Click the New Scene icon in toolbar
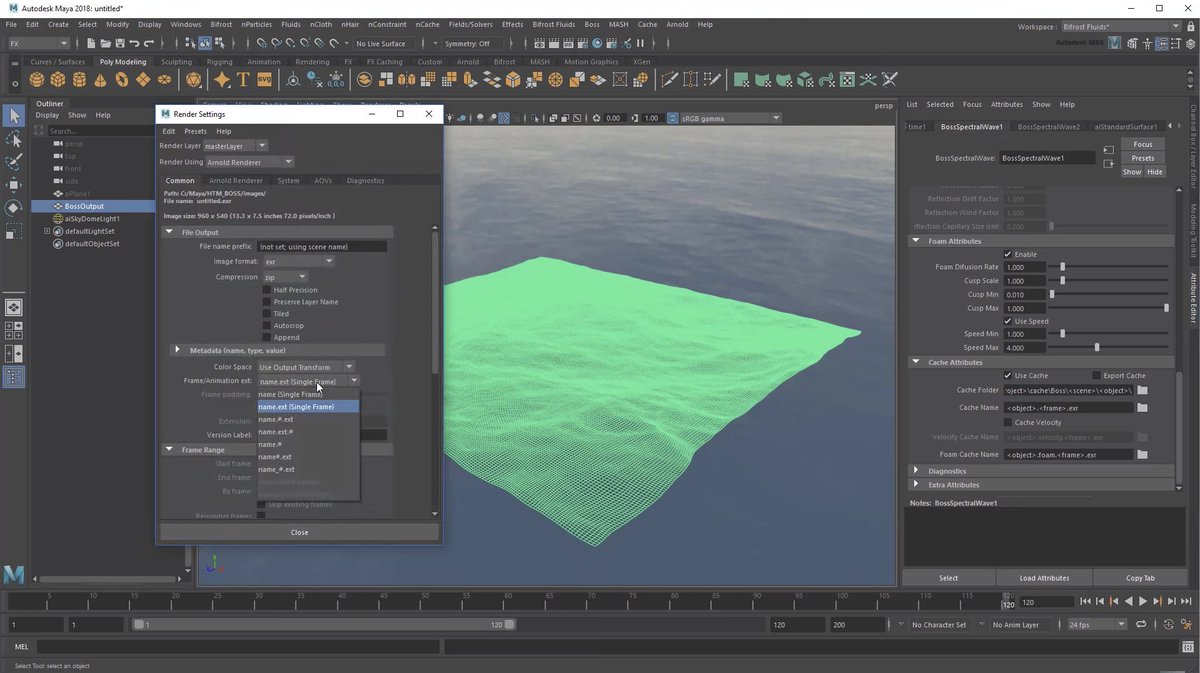This screenshot has width=1200, height=673. point(91,44)
